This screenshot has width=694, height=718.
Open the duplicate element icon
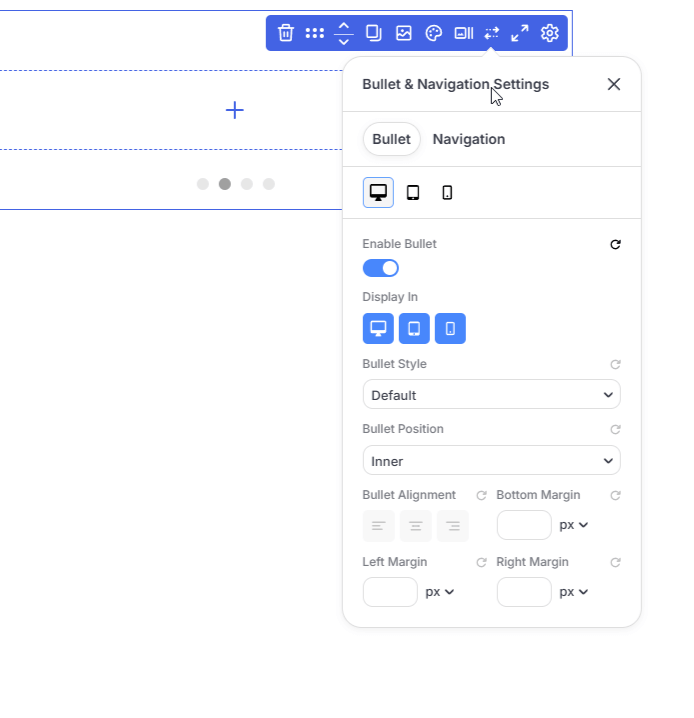(x=374, y=33)
